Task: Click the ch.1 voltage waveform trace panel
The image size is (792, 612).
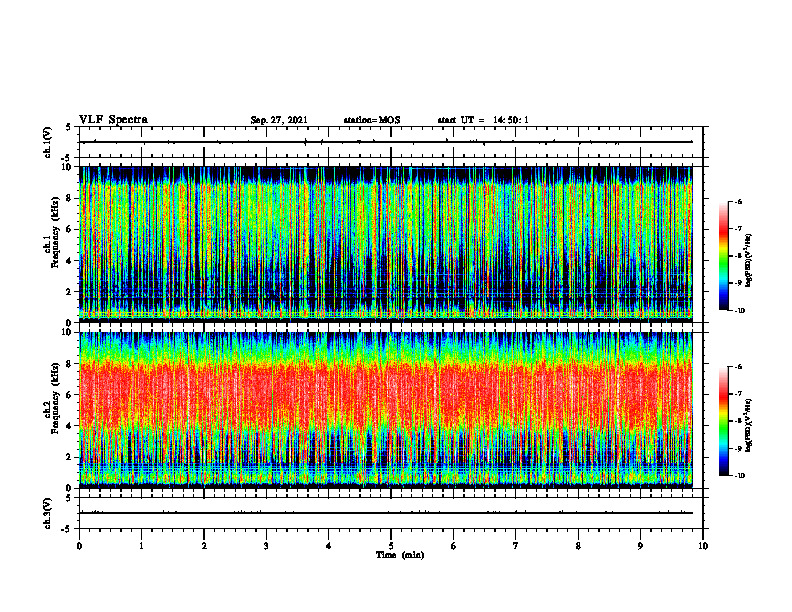Action: point(391,142)
